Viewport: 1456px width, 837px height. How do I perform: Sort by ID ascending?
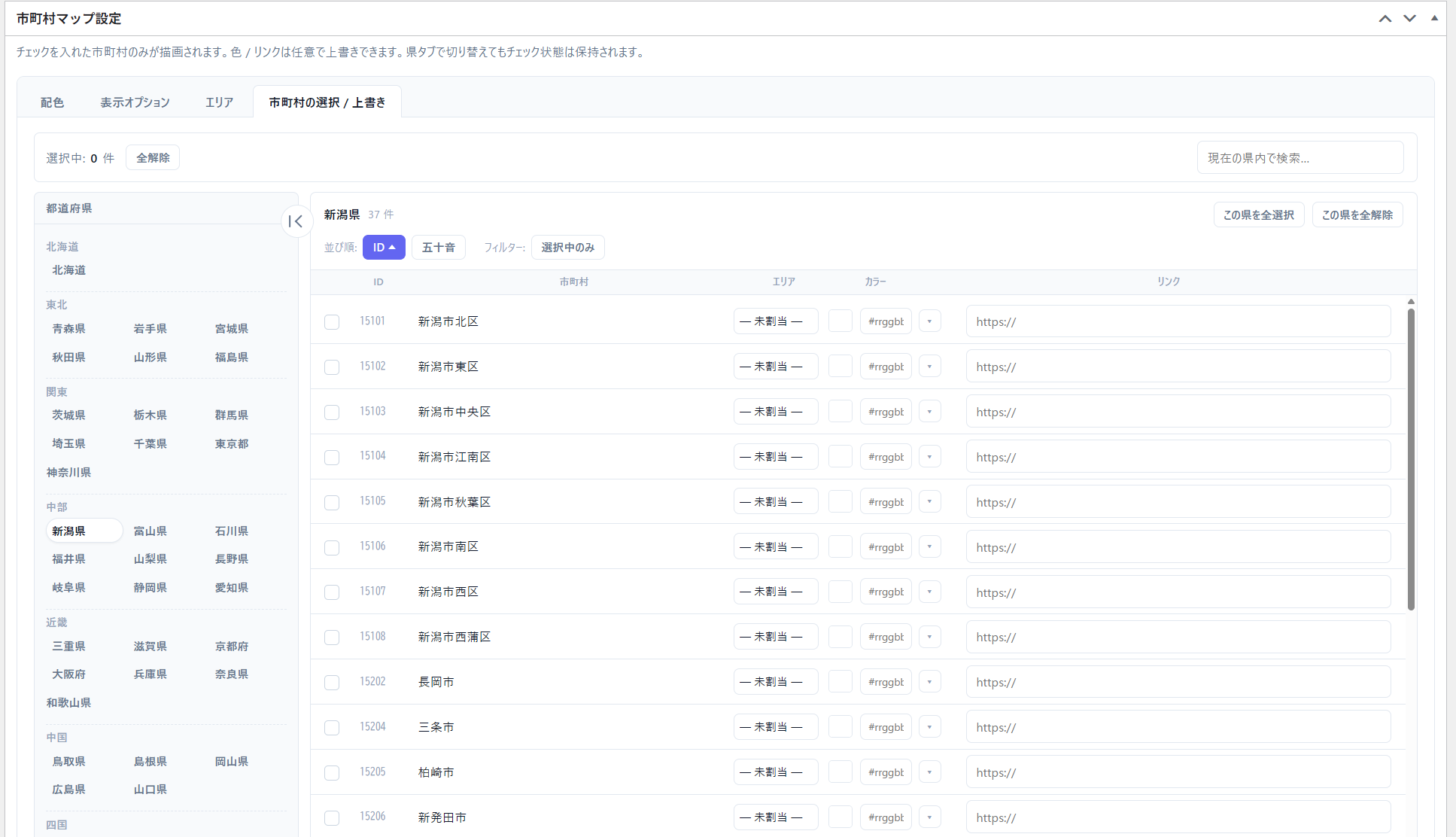tap(384, 248)
